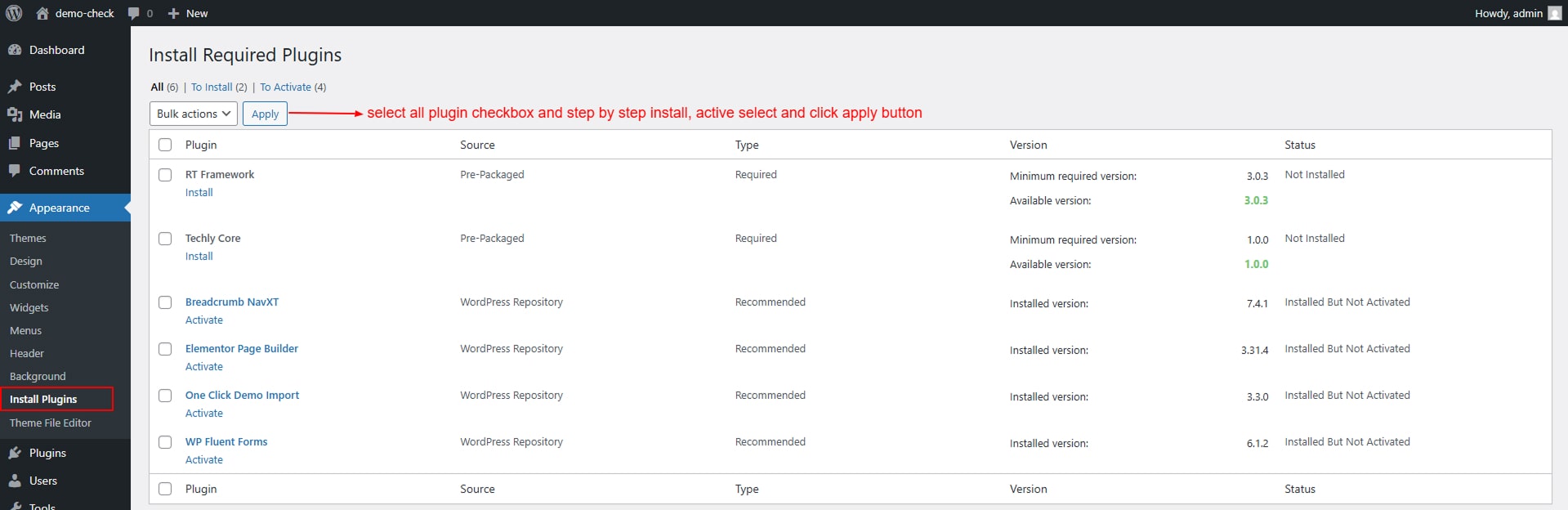Expand the New content menu

coord(188,13)
